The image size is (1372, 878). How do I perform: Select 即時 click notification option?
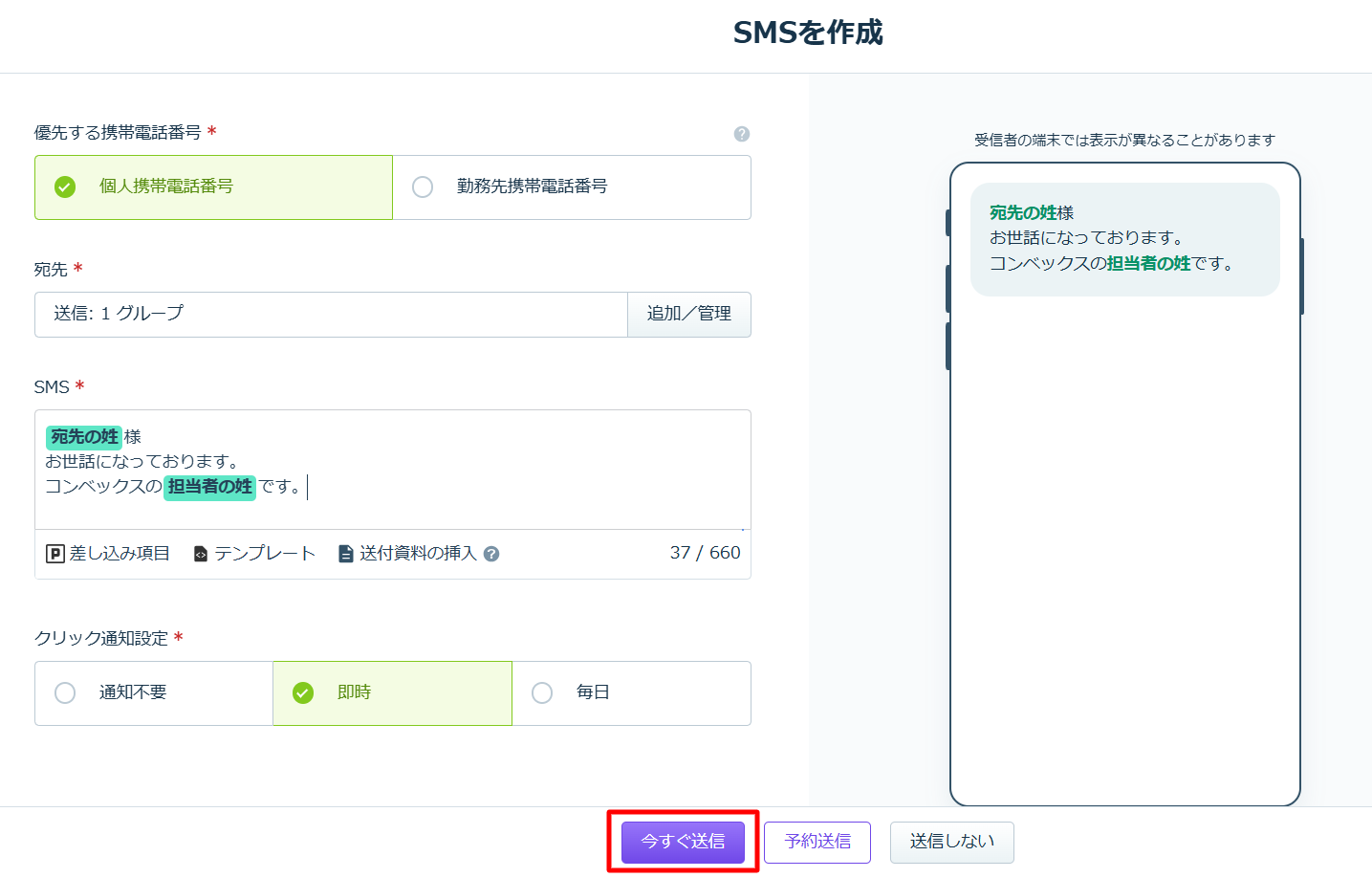click(393, 693)
